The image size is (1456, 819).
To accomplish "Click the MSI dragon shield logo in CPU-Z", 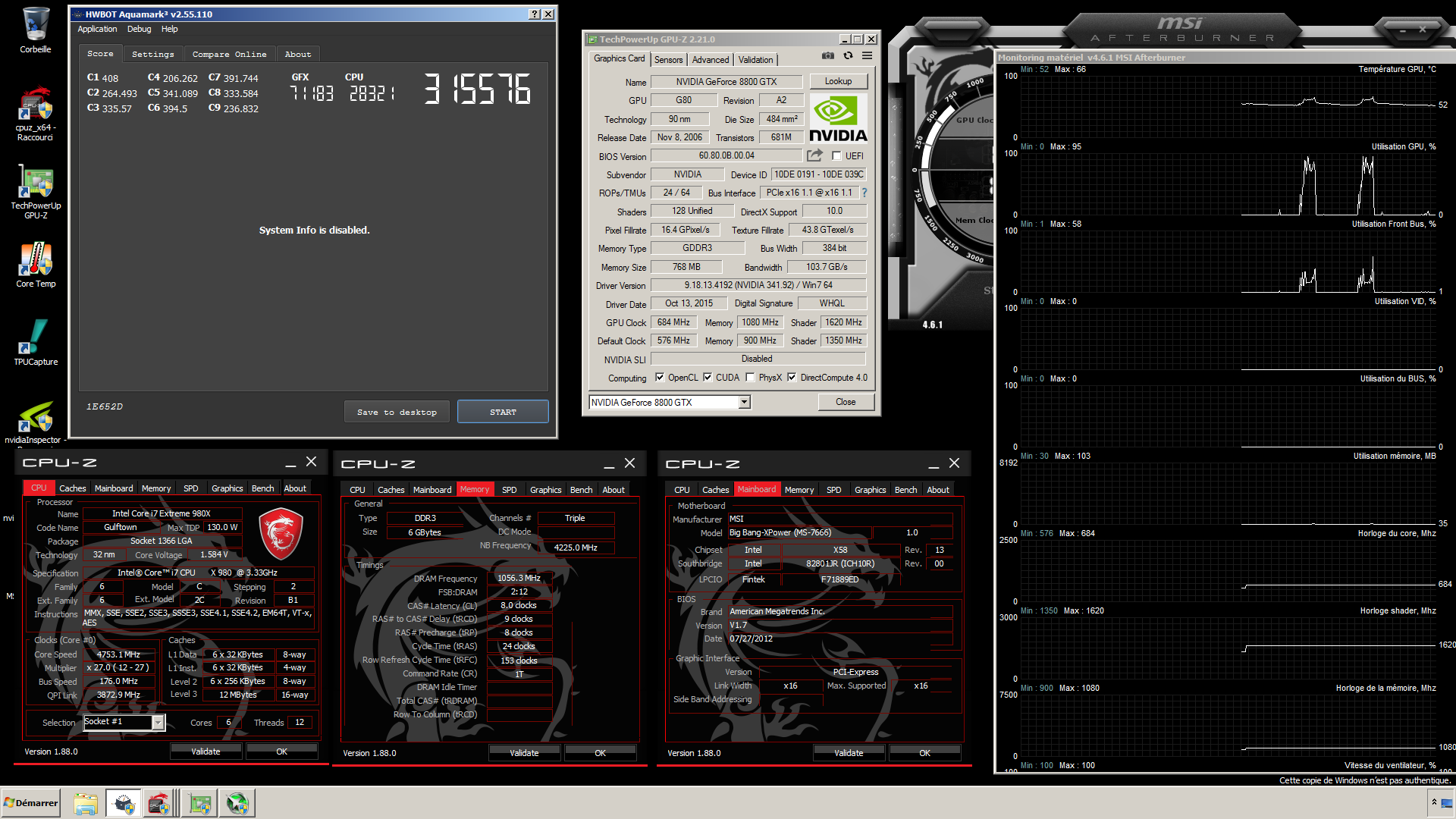I will point(281,534).
